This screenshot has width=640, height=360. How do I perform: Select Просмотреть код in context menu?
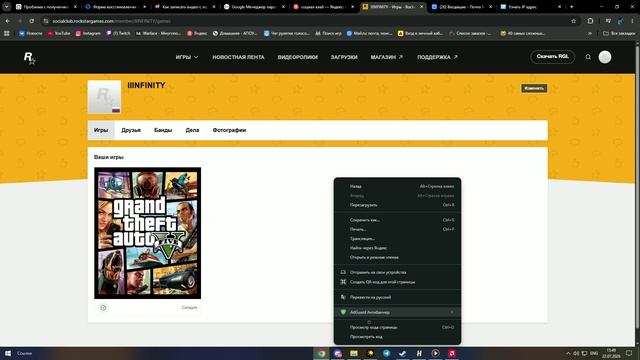point(398,337)
